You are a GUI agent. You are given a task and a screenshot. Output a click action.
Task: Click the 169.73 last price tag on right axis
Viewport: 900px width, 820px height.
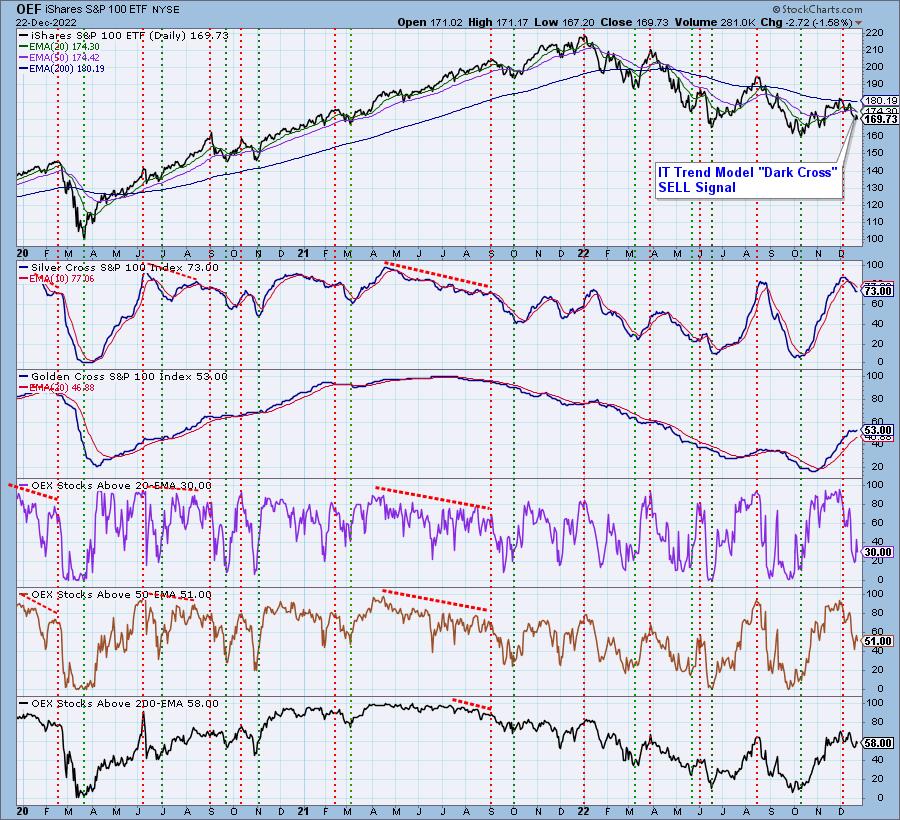coord(880,119)
